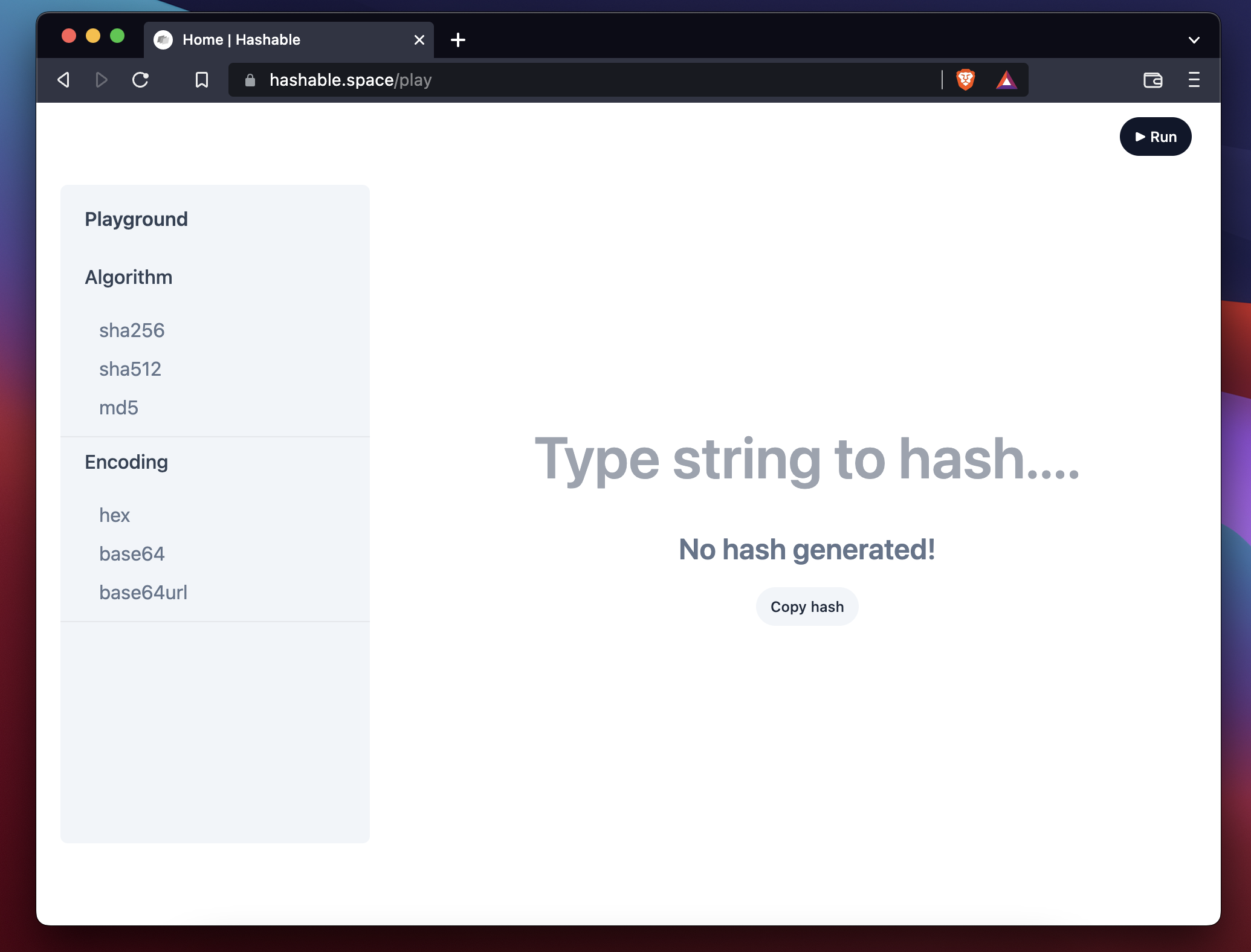Click the lock icon in the address bar
Viewport: 1251px width, 952px height.
(250, 80)
